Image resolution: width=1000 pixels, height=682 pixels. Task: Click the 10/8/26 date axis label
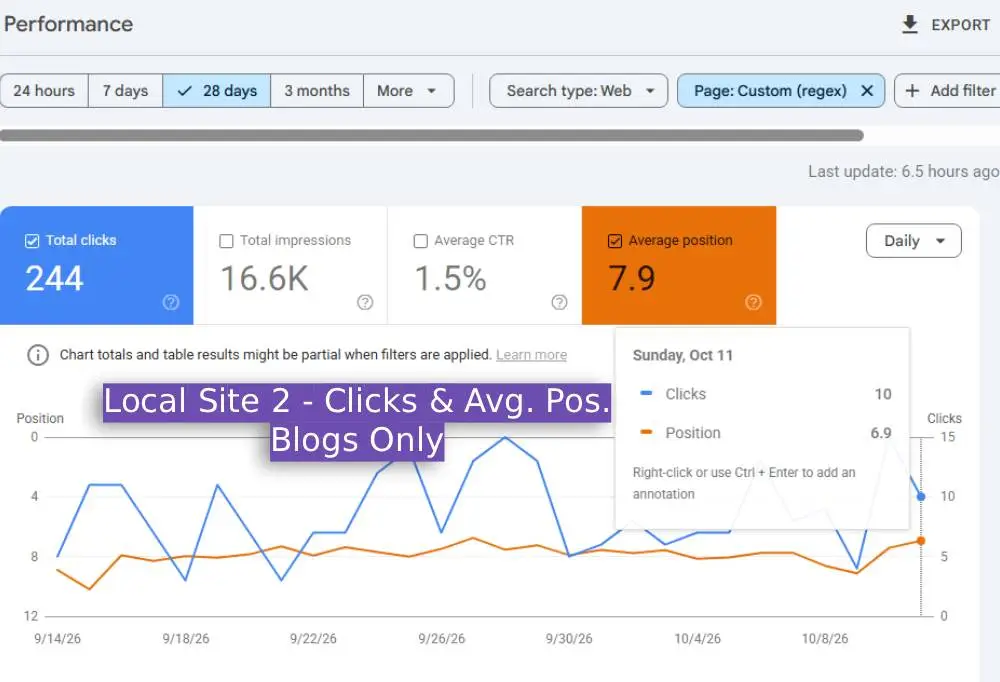tap(825, 639)
